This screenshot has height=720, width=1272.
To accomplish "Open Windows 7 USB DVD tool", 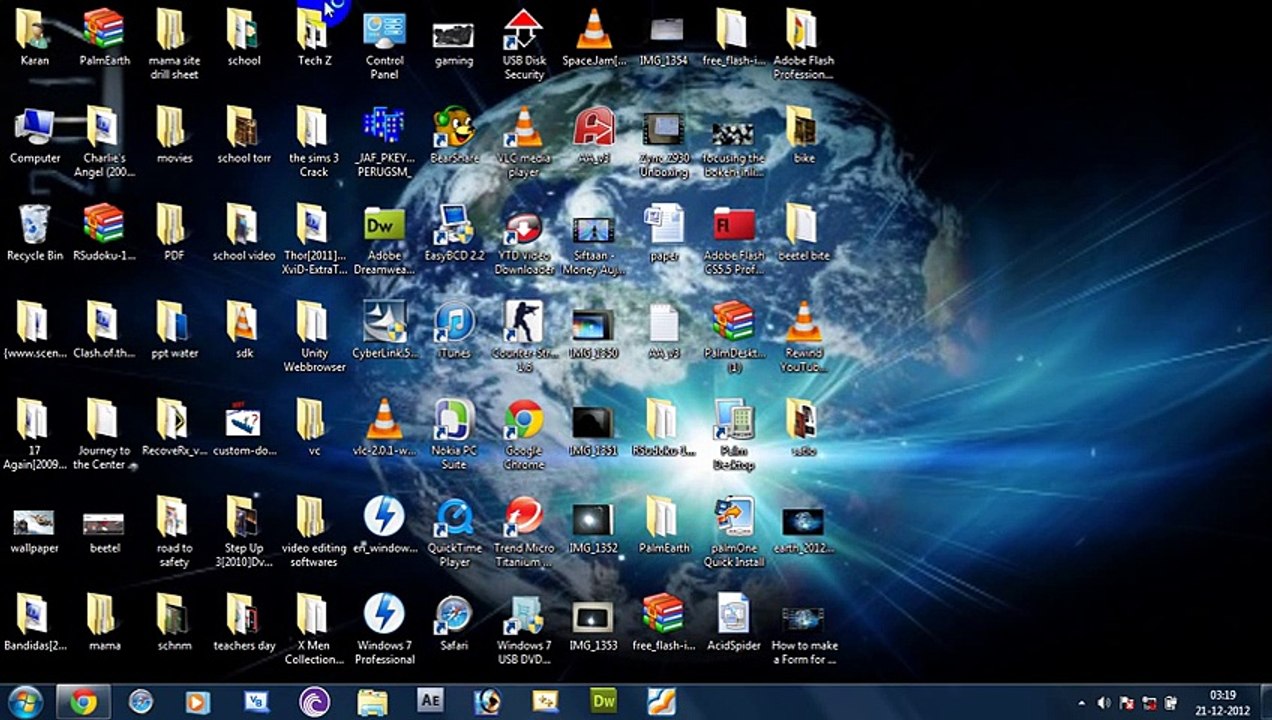I will click(523, 630).
